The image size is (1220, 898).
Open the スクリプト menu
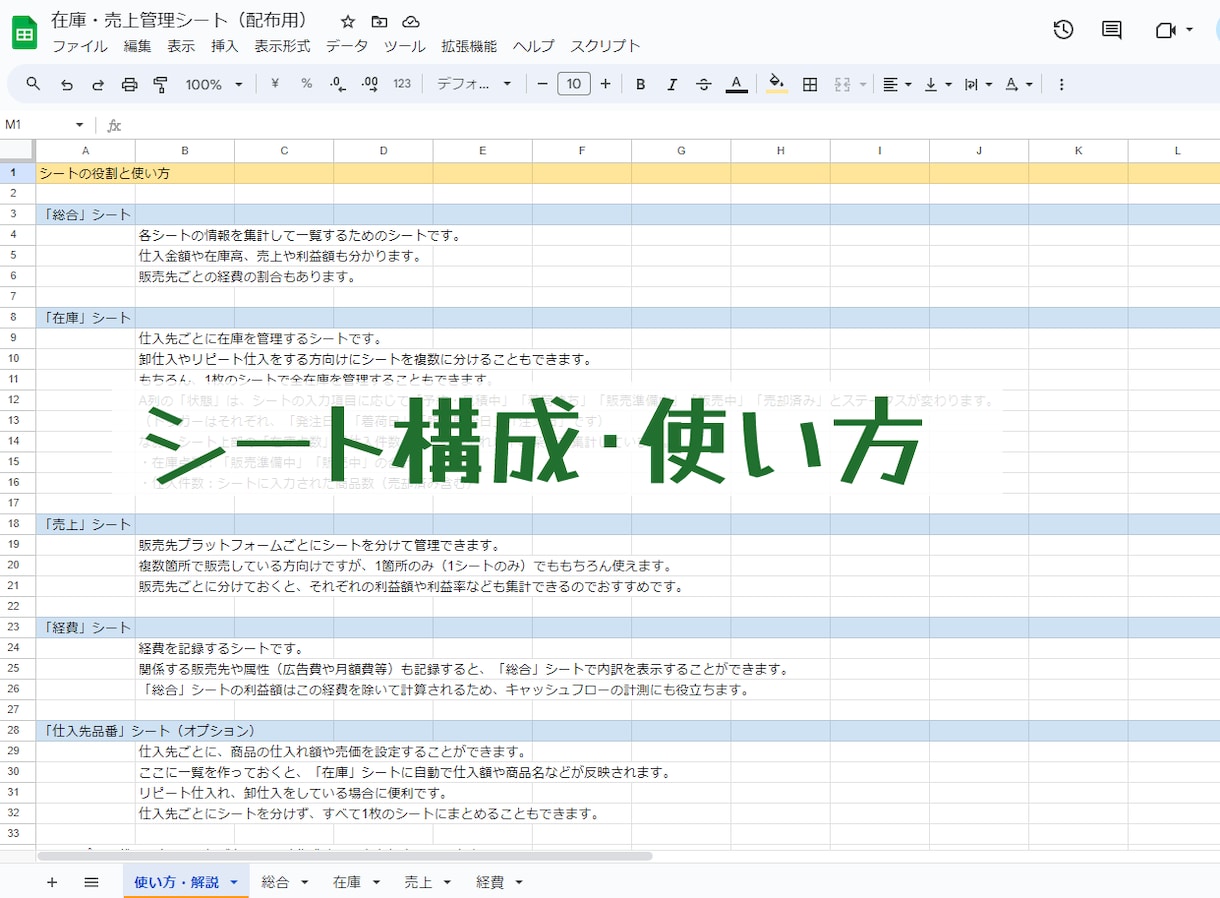(605, 46)
